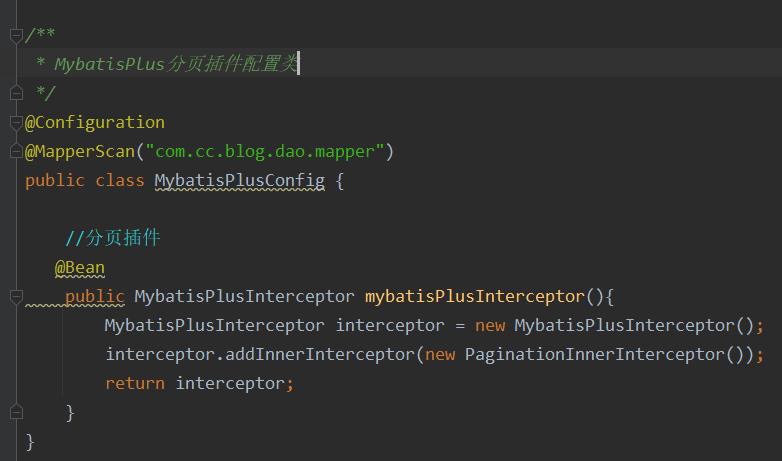
Task: Click the @MapperScan annotation name
Action: click(x=80, y=152)
